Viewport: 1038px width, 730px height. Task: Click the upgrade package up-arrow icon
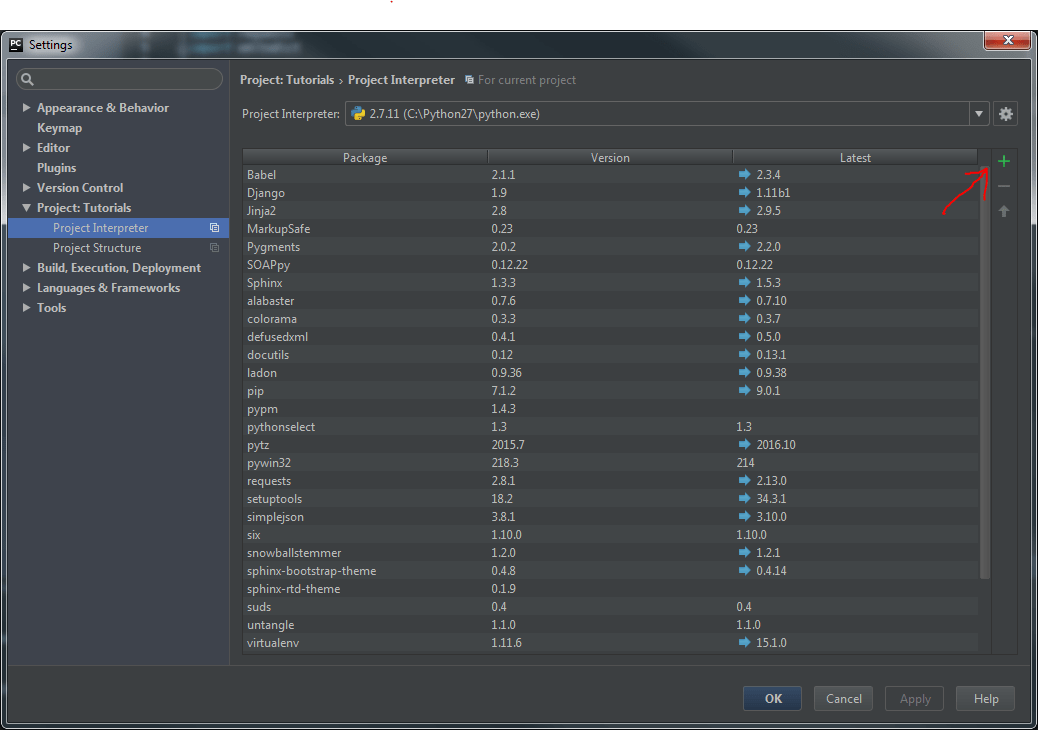click(x=1004, y=211)
